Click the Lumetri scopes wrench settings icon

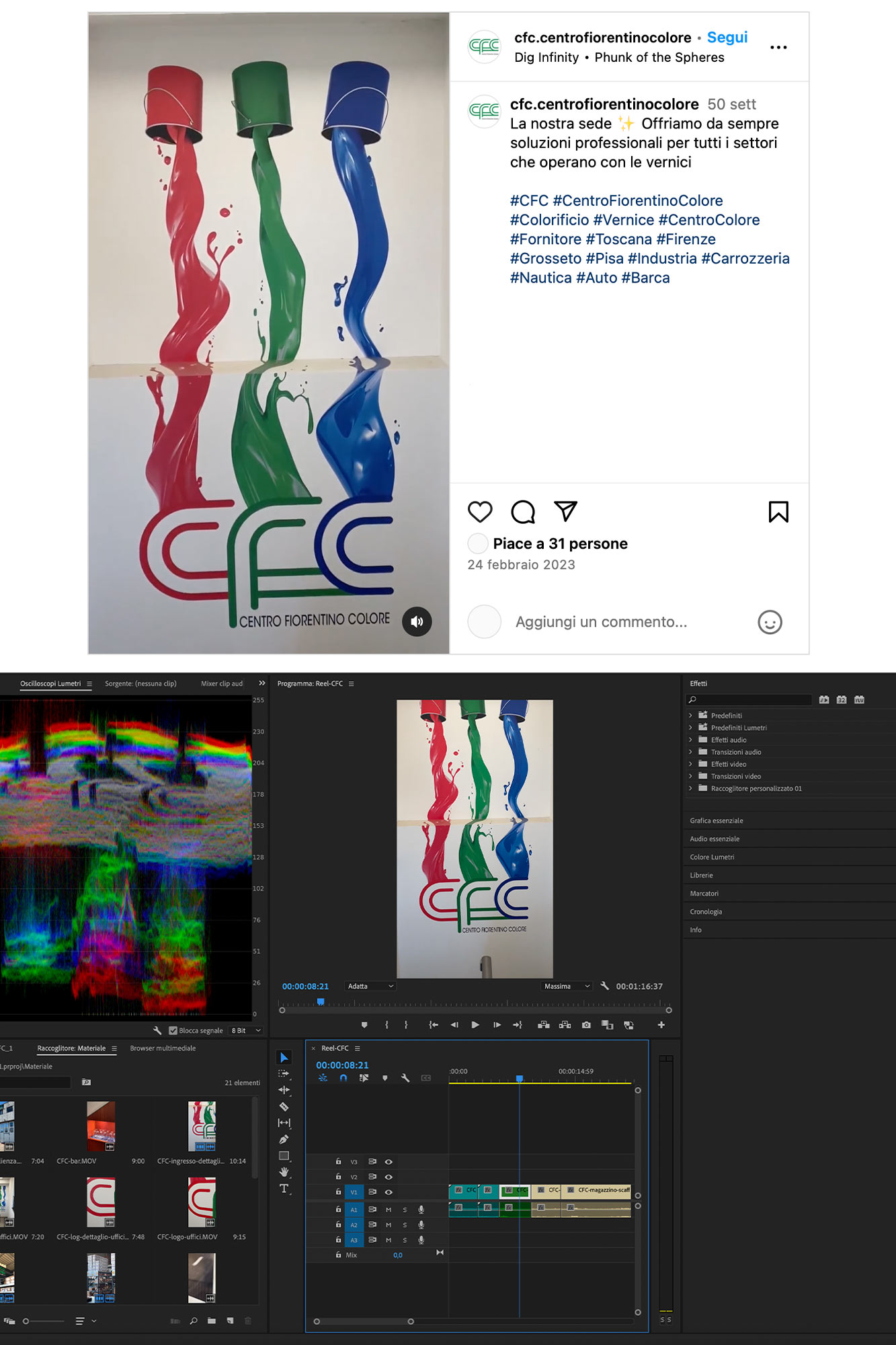coord(157,1030)
